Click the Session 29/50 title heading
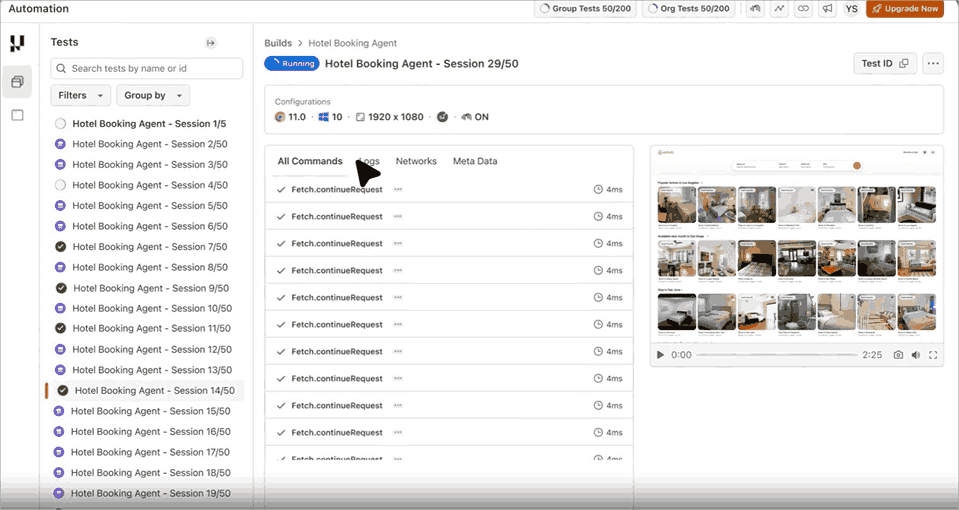The image size is (959, 510). coord(421,64)
